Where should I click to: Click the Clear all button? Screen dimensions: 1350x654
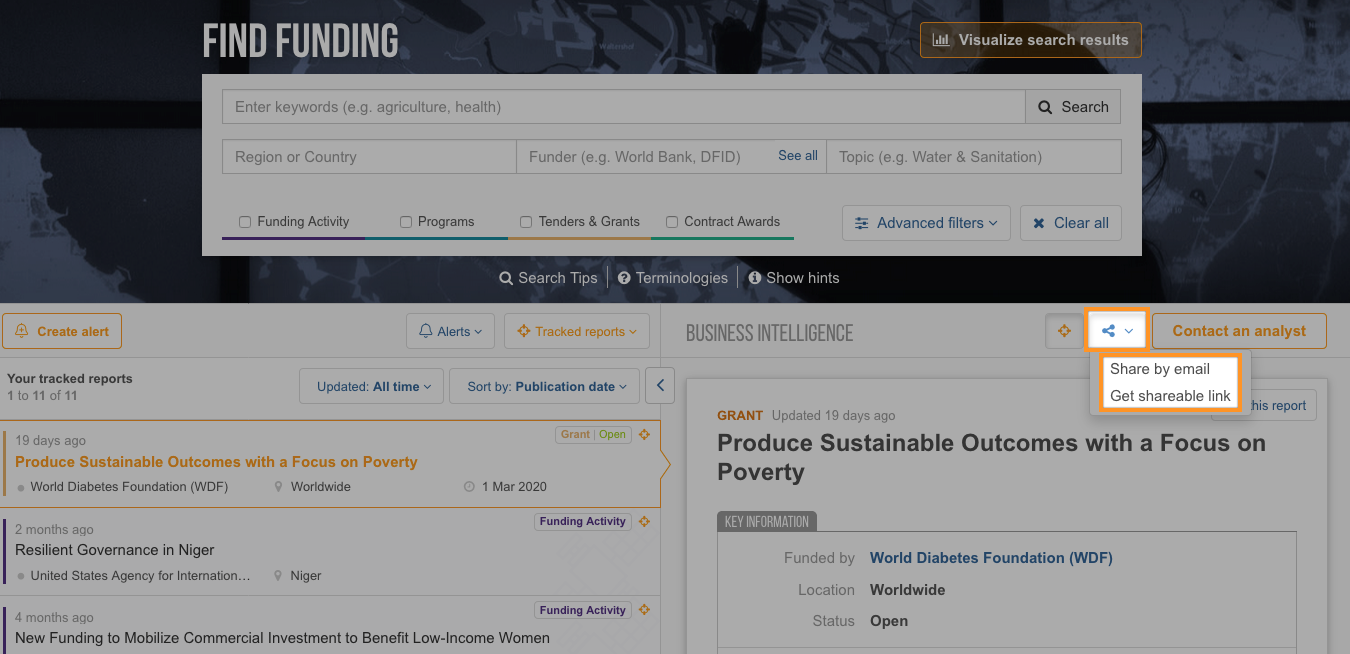(1070, 223)
